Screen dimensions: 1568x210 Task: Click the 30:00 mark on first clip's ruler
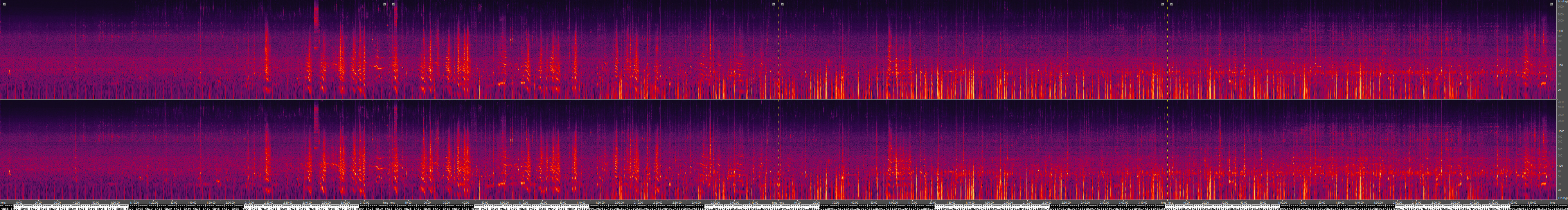tap(57, 203)
